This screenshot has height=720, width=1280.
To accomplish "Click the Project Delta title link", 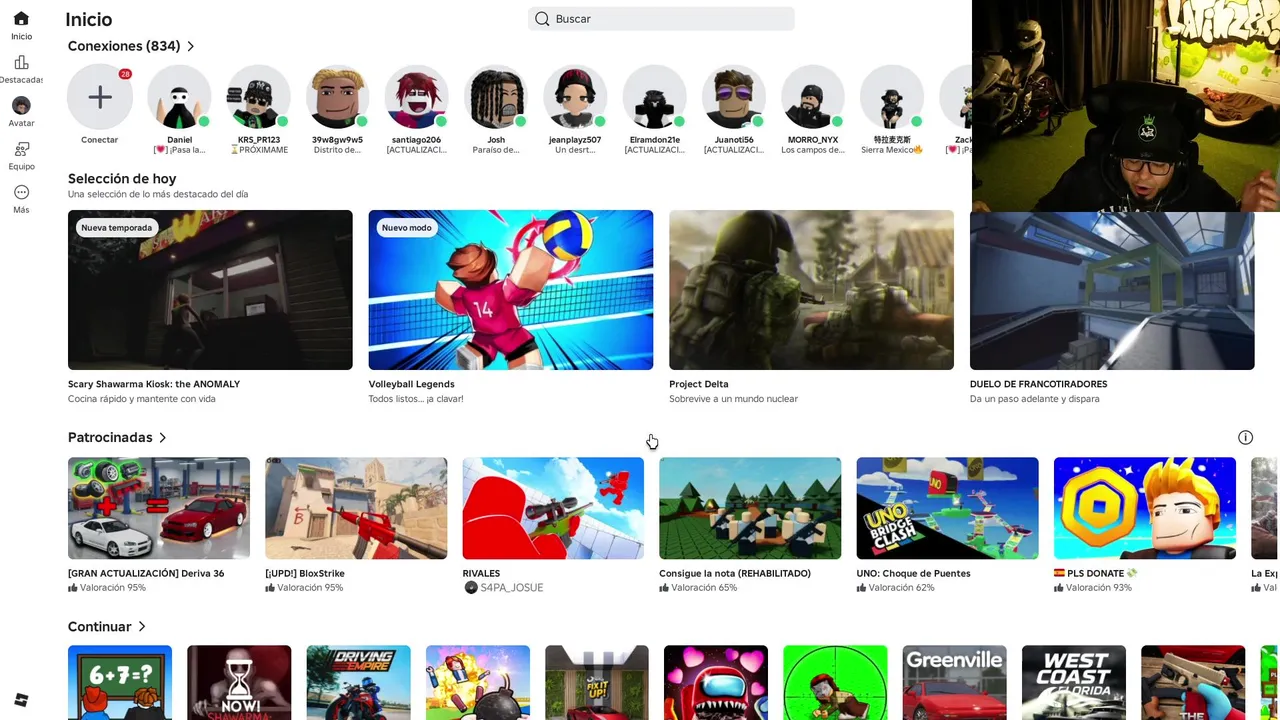I will [699, 384].
